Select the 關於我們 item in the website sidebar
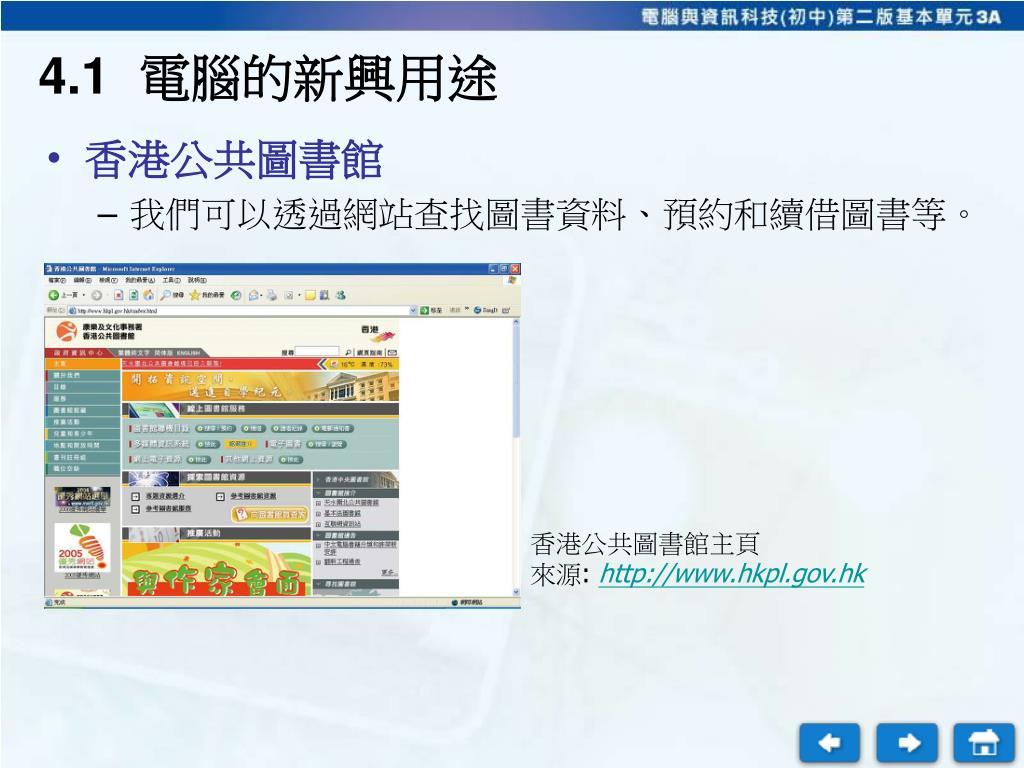The image size is (1024, 768). point(84,376)
